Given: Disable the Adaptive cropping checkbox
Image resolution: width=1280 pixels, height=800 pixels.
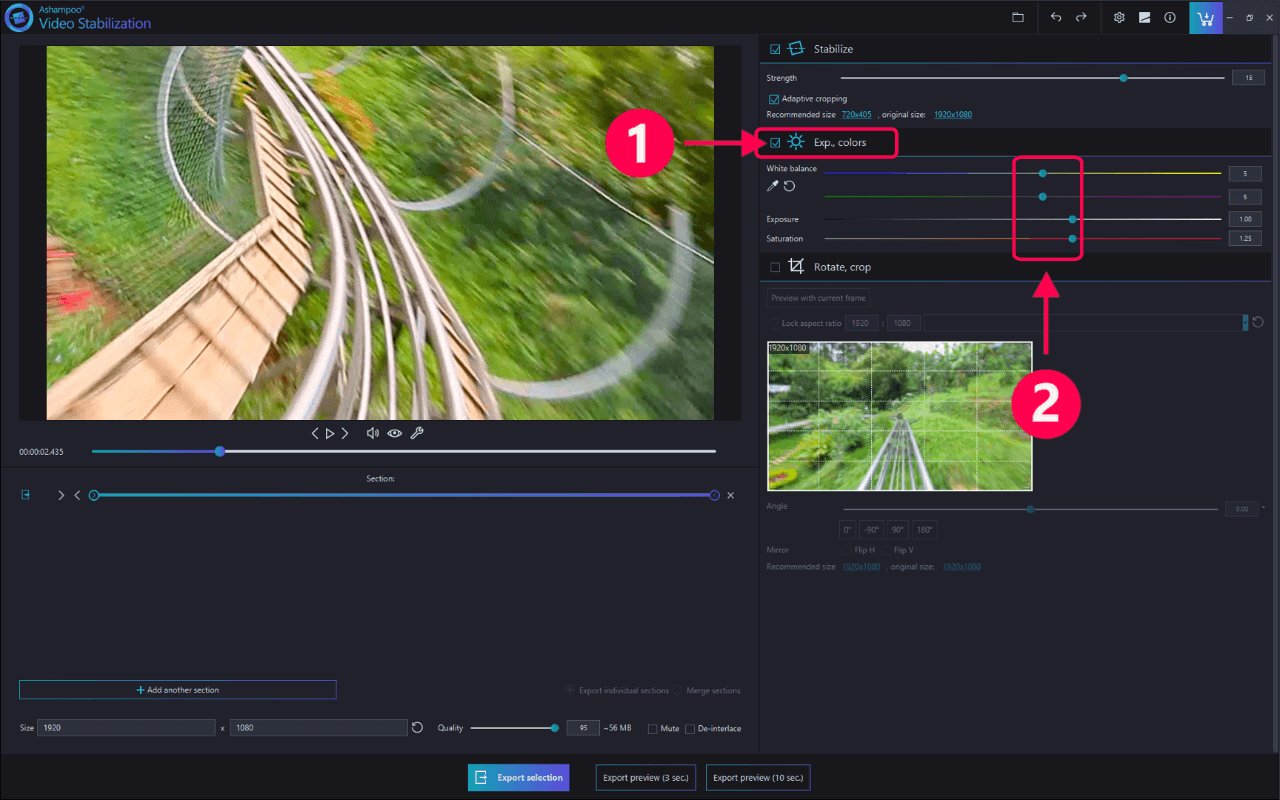Looking at the screenshot, I should 775,98.
